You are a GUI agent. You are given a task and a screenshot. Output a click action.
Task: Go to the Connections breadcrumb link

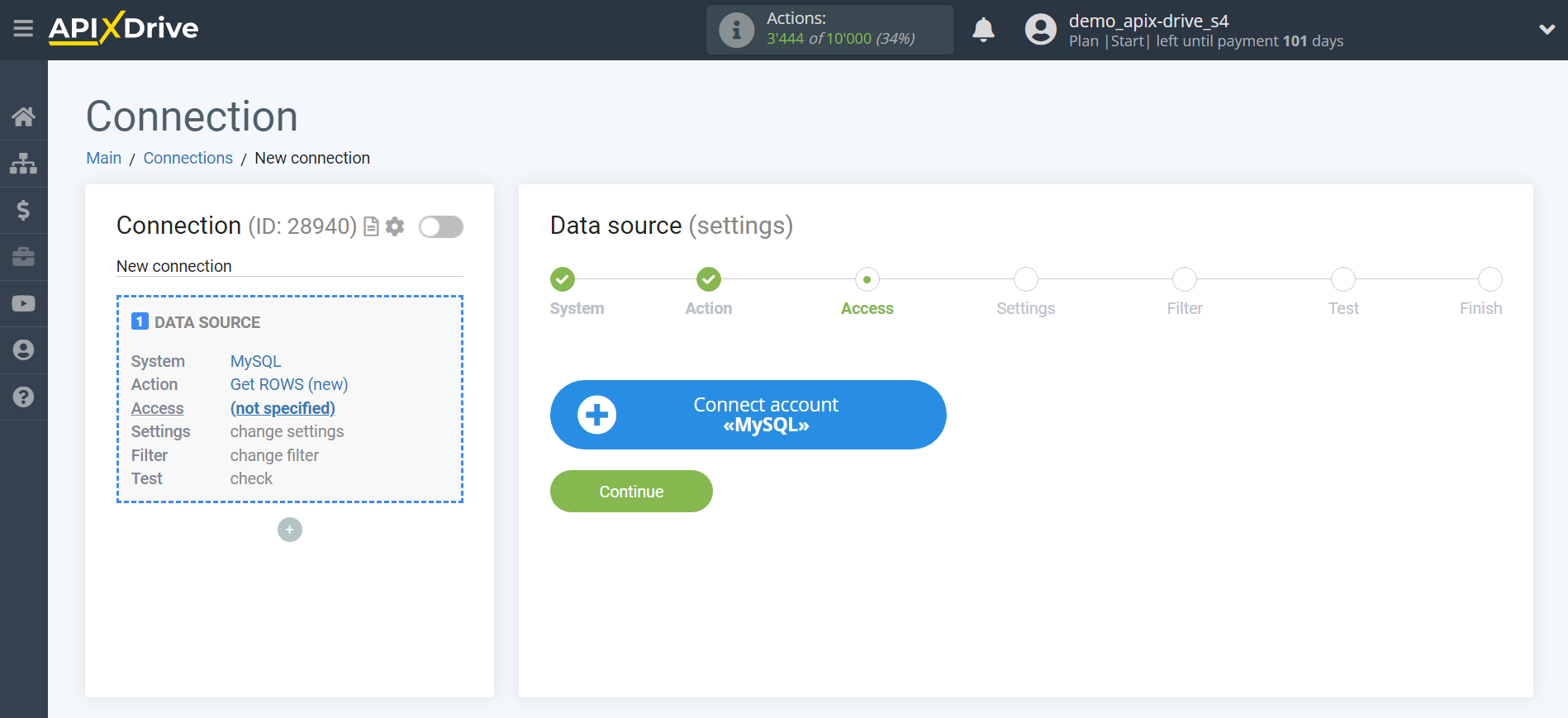(188, 158)
